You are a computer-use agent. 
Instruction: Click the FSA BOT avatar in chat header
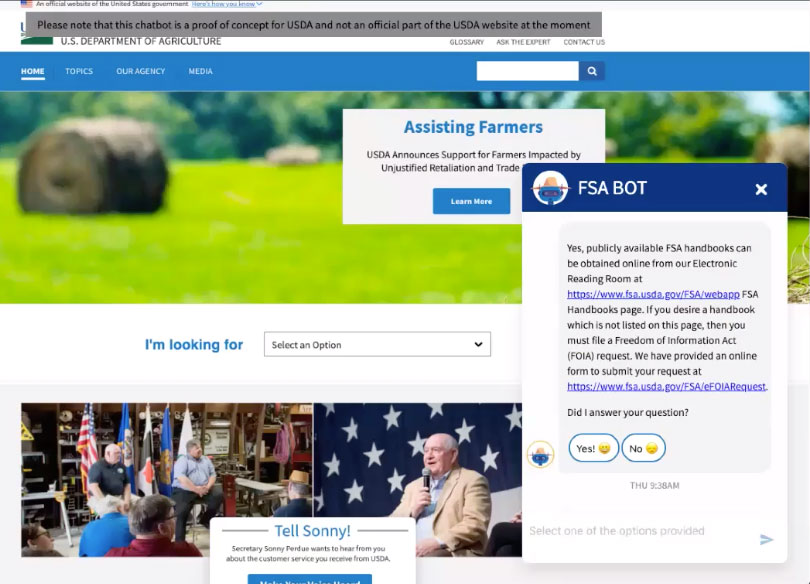550,188
